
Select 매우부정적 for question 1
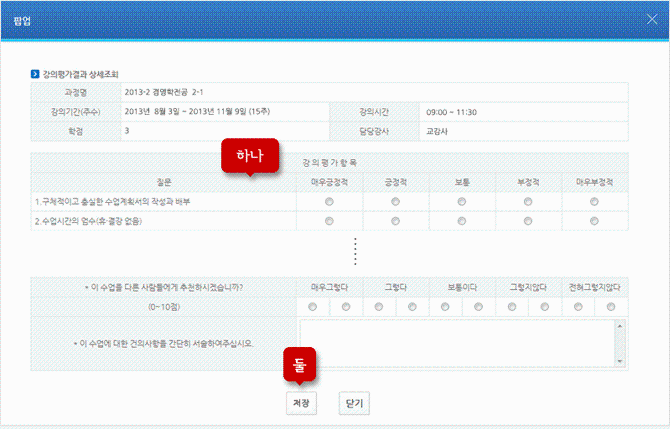tap(595, 202)
